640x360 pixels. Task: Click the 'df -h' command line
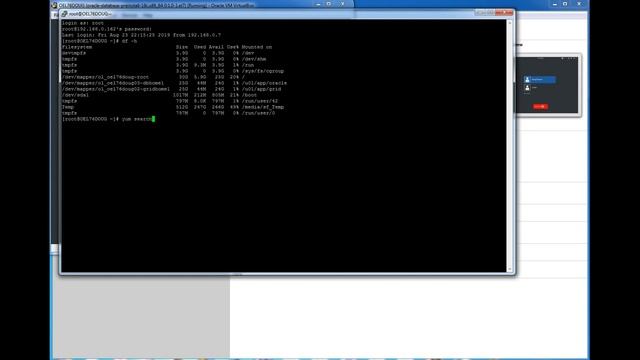(100, 41)
